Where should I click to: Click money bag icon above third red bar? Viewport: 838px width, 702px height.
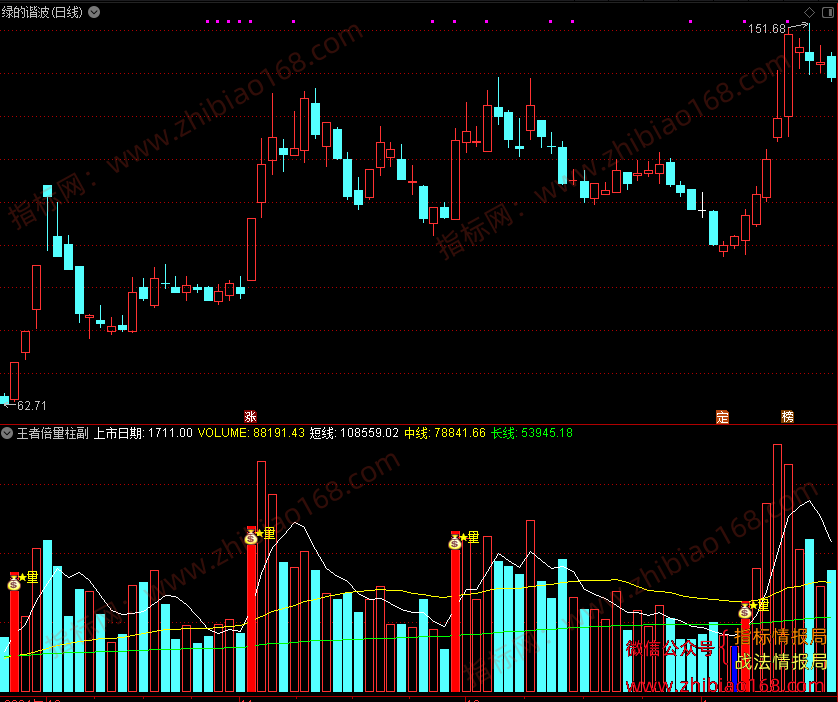[455, 542]
